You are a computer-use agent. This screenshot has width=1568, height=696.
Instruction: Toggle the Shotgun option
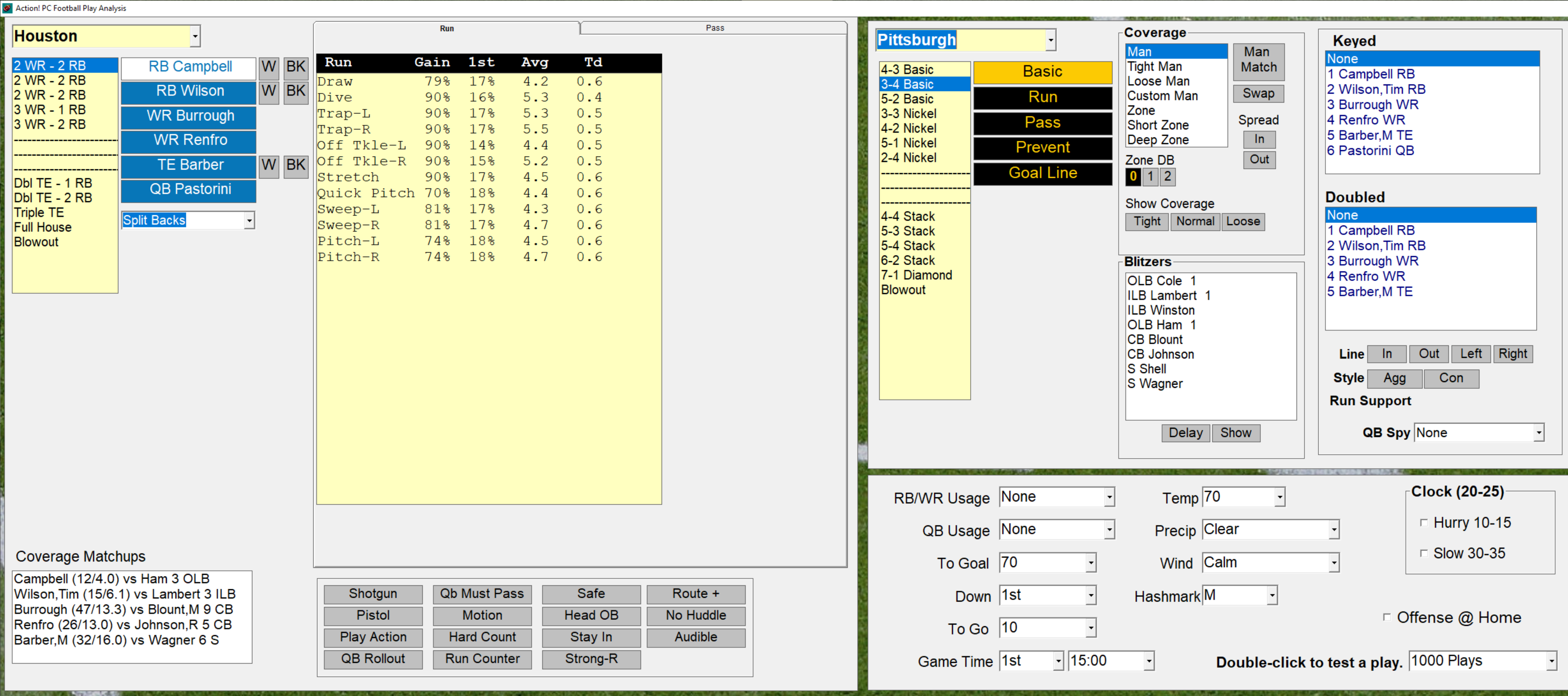373,594
